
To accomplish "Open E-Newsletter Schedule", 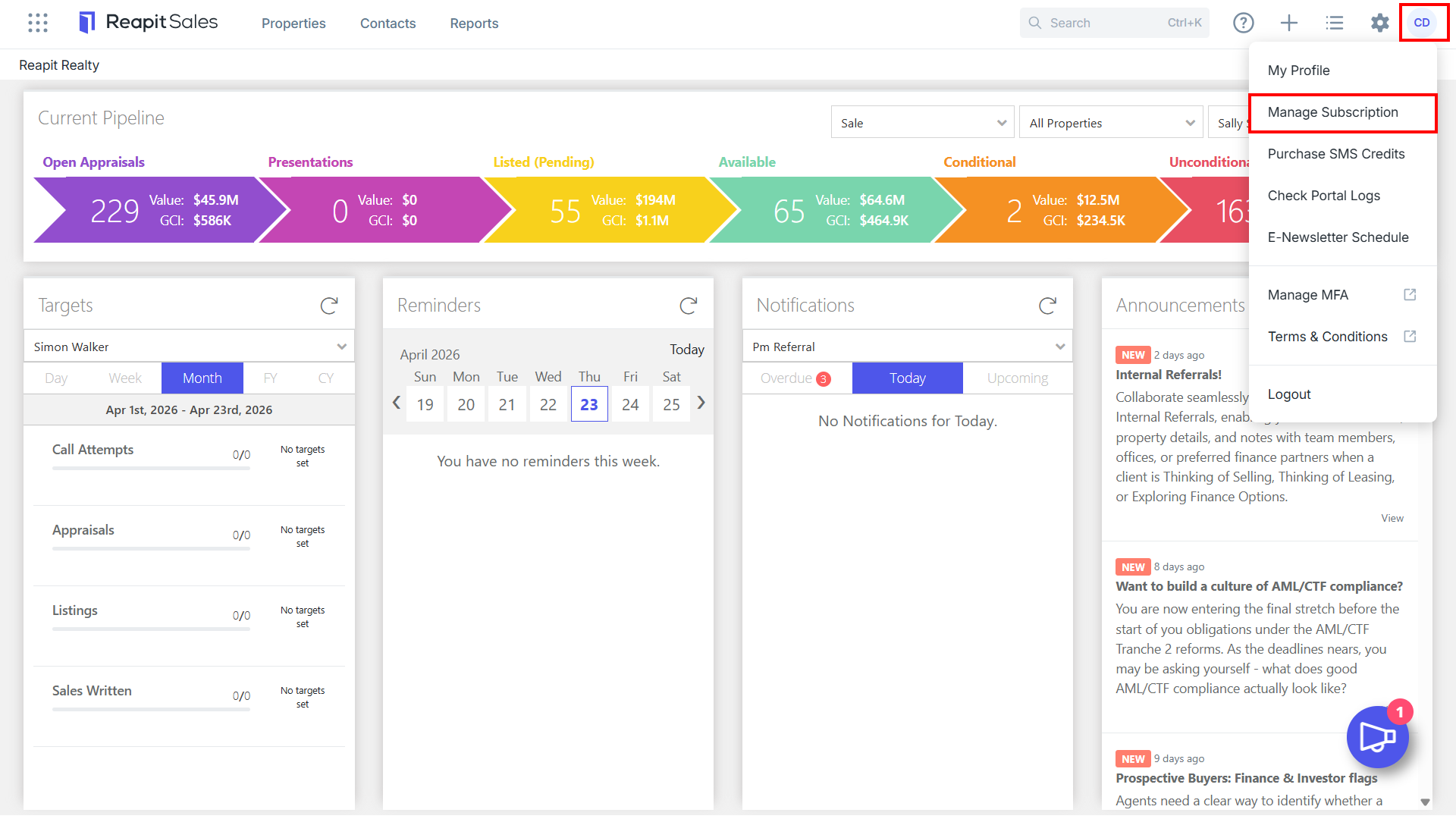I will pyautogui.click(x=1342, y=237).
